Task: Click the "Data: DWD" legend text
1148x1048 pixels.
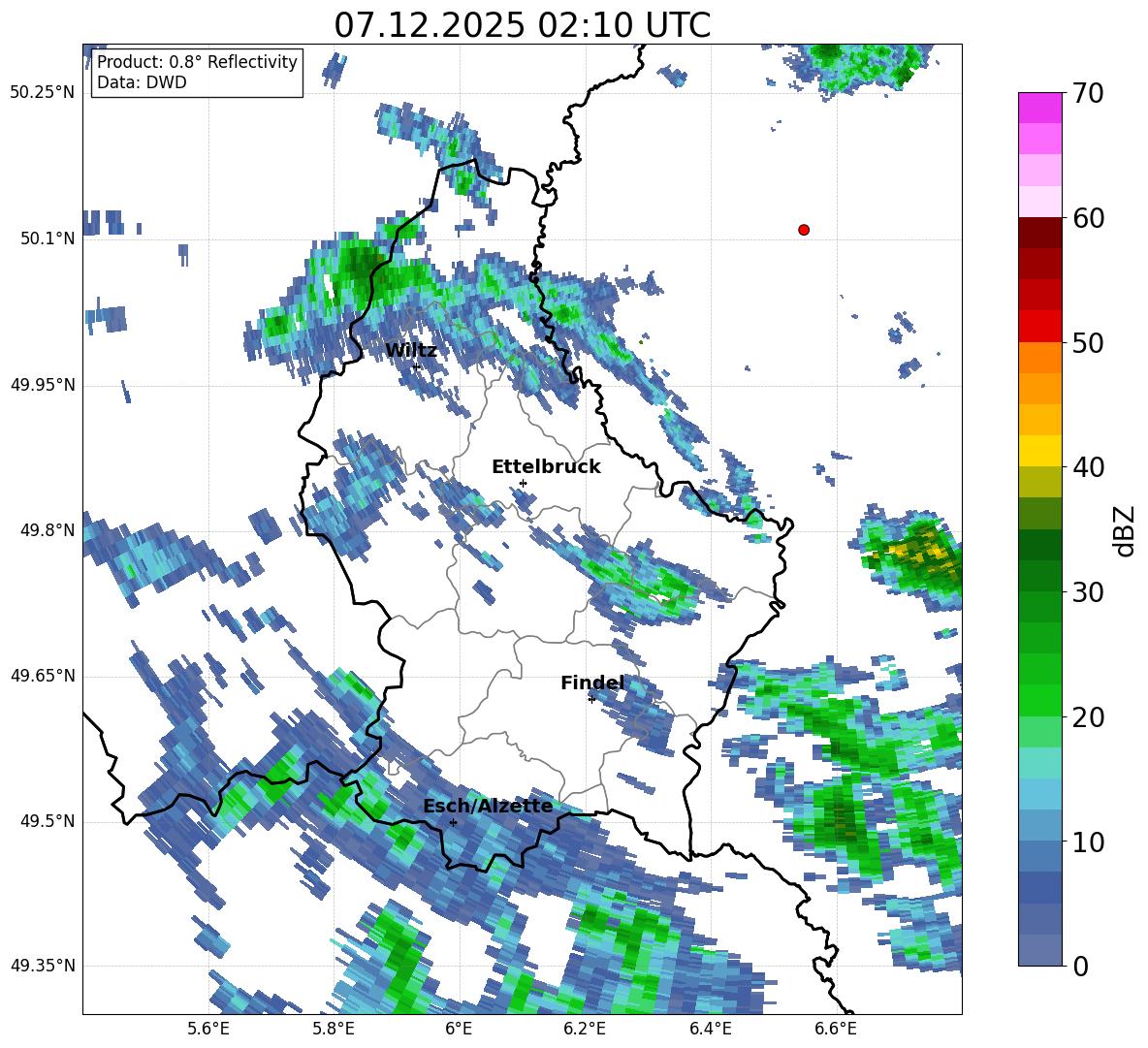Action: click(x=142, y=82)
